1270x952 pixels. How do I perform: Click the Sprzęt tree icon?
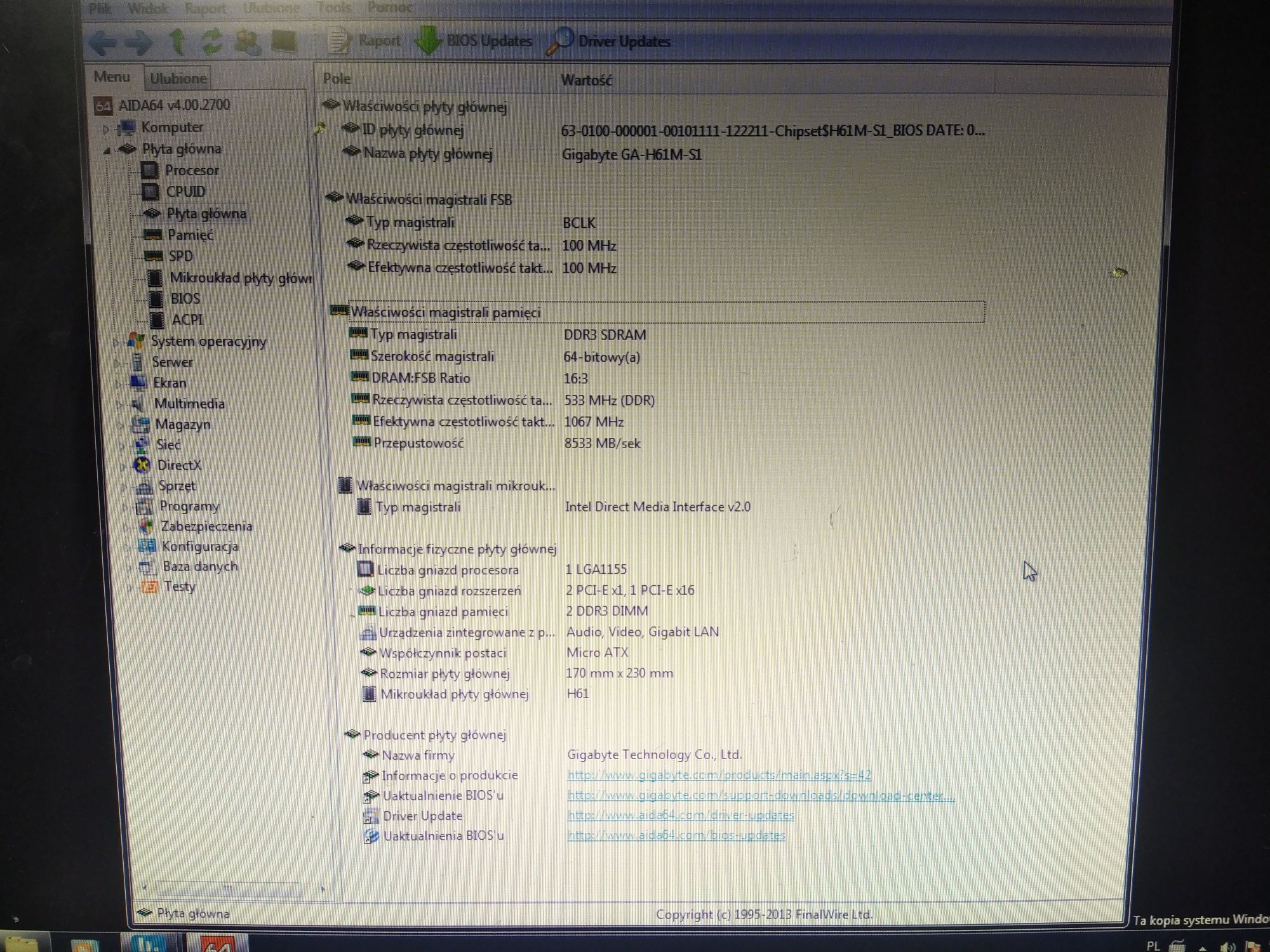coord(144,486)
